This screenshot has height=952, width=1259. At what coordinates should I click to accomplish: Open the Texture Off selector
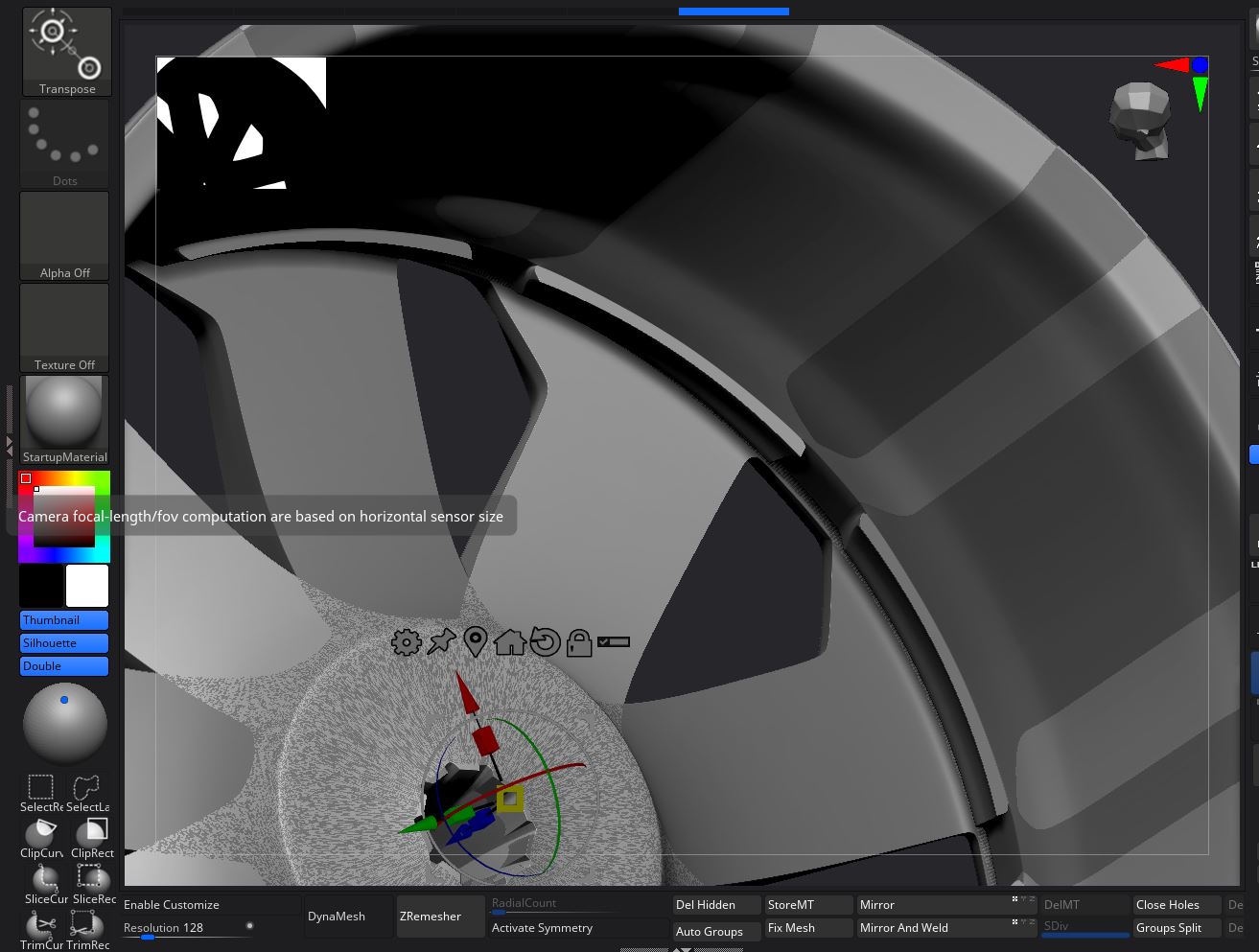pos(64,327)
